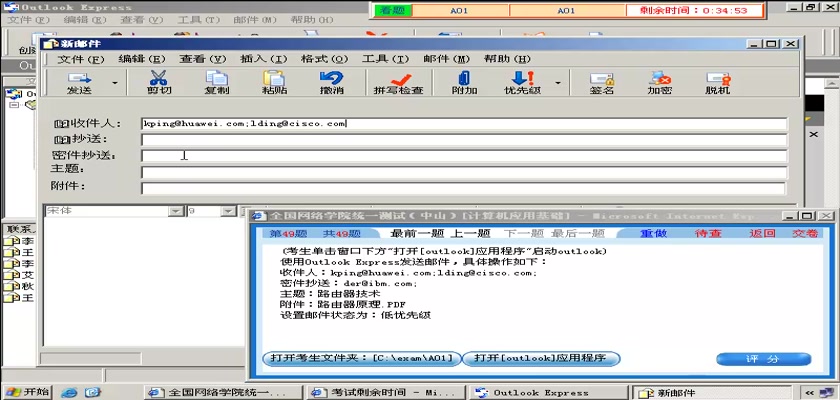Go to 最前一题 first question
840x400 pixels.
pos(417,233)
